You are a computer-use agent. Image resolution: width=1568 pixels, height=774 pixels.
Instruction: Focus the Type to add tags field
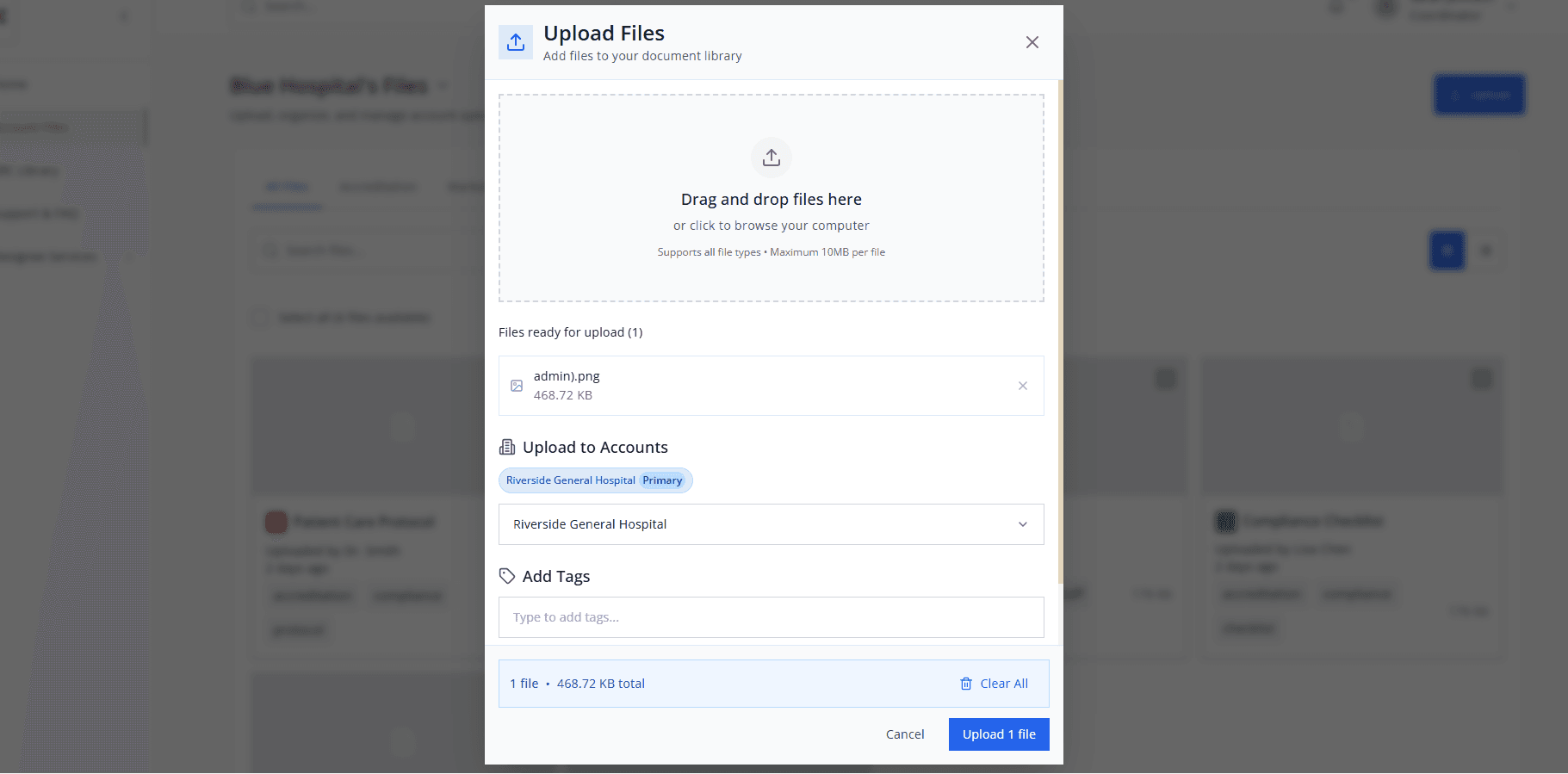pos(771,617)
